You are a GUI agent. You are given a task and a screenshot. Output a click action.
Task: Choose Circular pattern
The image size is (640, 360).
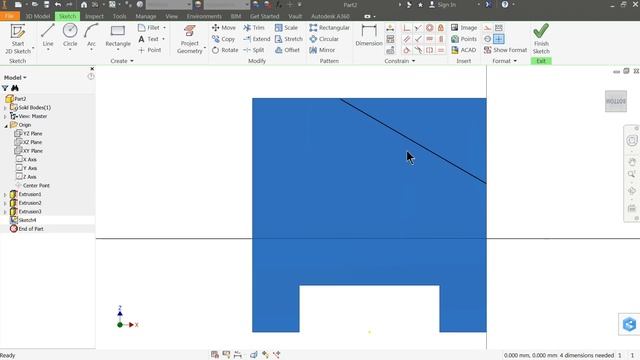pyautogui.click(x=324, y=39)
